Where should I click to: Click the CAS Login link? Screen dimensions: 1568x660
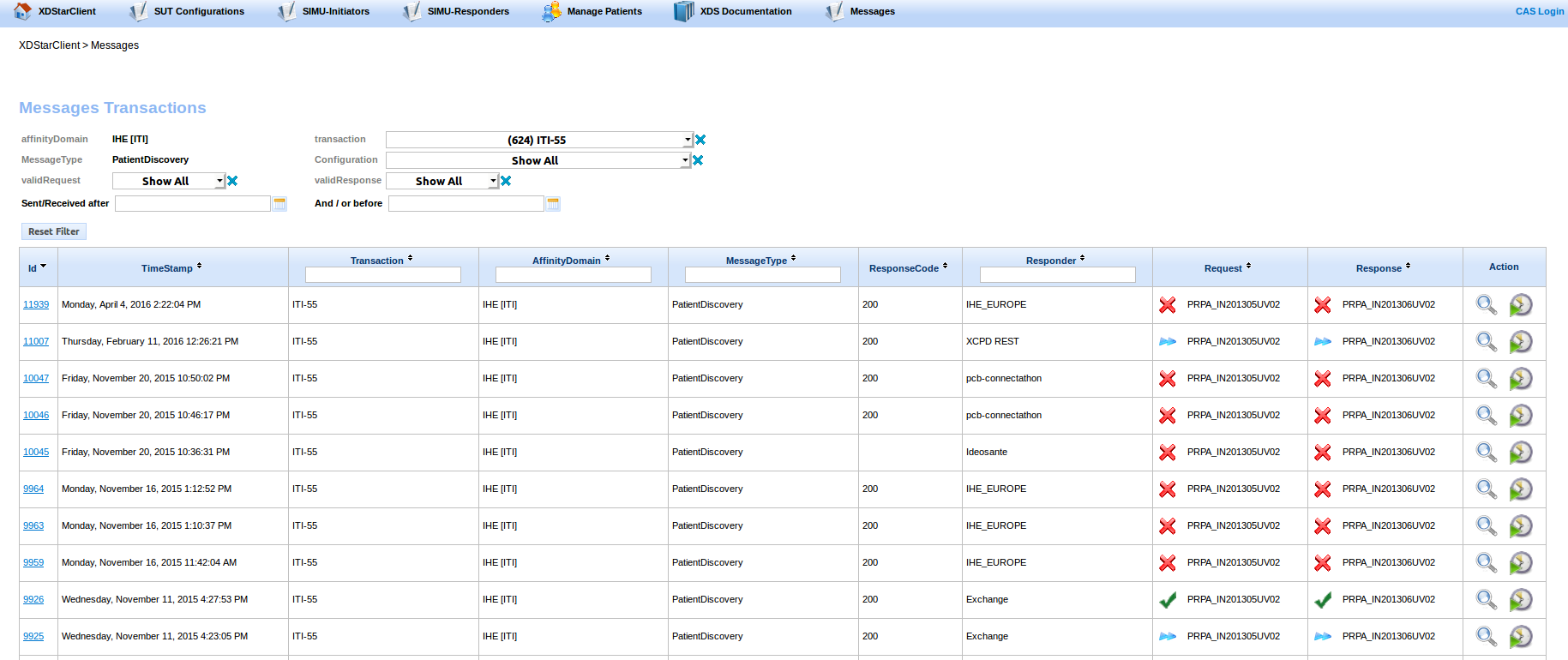[x=1540, y=11]
